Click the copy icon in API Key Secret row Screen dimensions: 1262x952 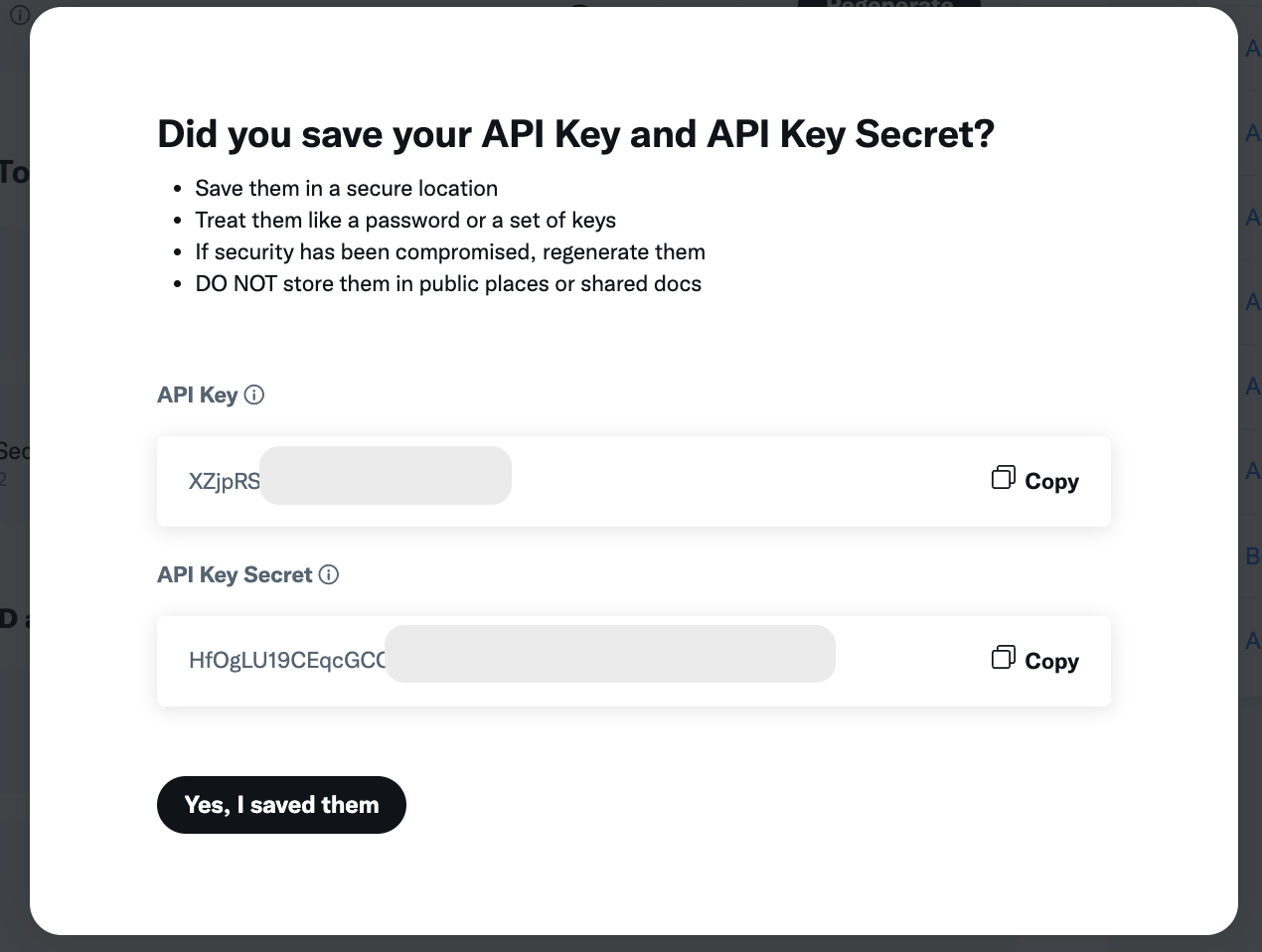(x=1003, y=659)
